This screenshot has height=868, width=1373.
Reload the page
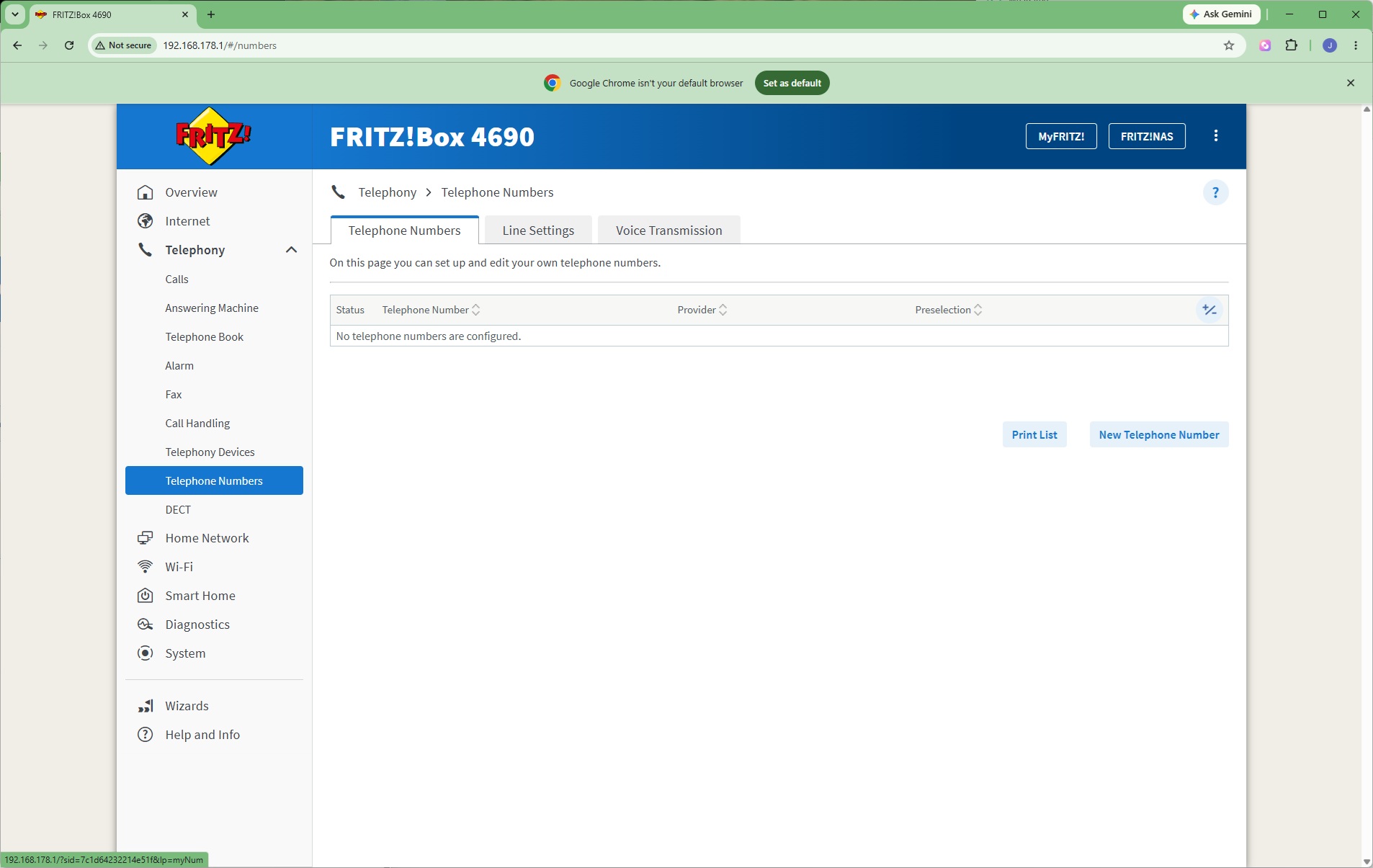tap(69, 45)
